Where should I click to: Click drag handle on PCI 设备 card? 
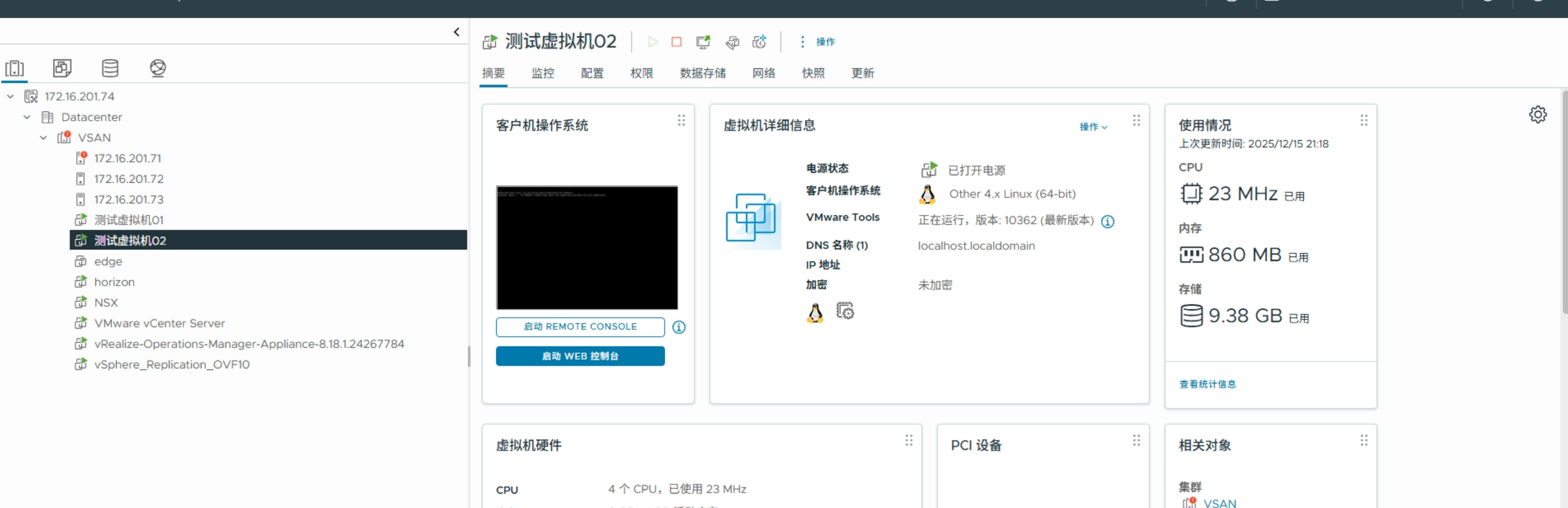click(1136, 440)
